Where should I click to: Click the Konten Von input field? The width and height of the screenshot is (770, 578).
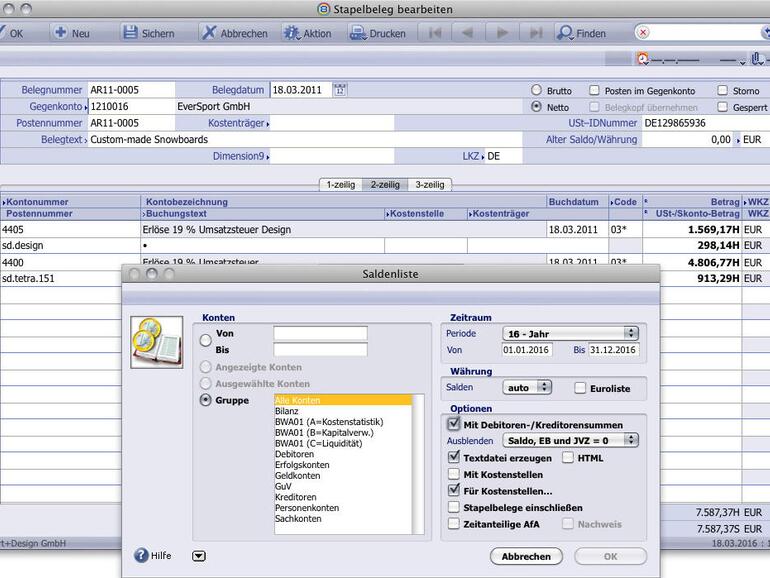point(320,333)
